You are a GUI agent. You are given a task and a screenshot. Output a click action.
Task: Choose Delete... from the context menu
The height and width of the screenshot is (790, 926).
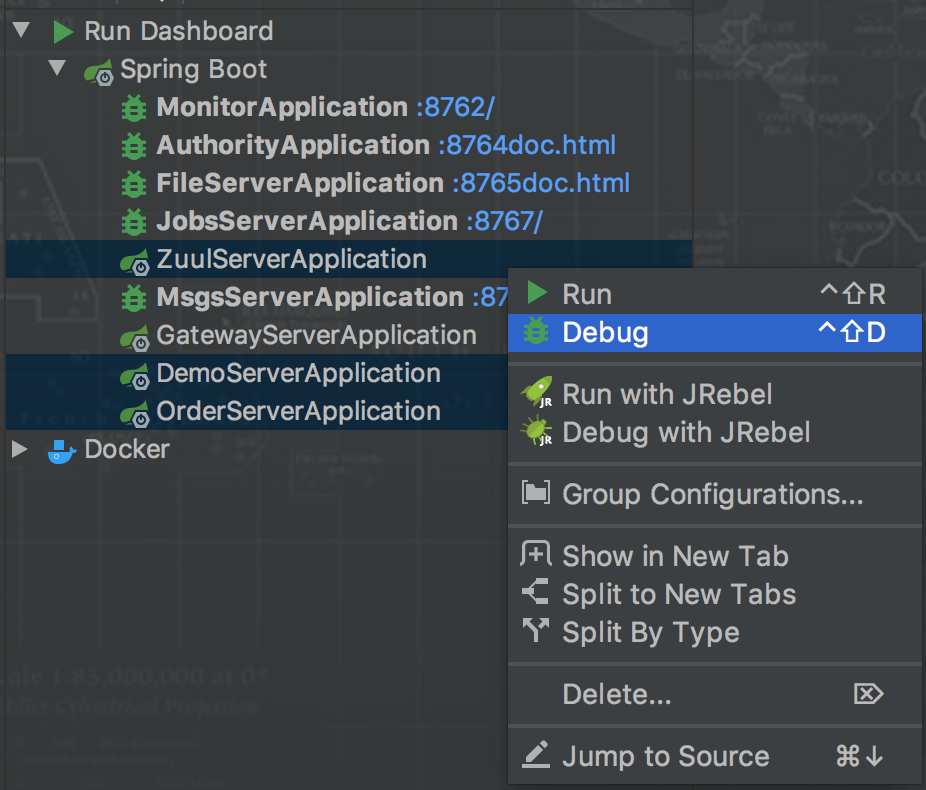715,694
